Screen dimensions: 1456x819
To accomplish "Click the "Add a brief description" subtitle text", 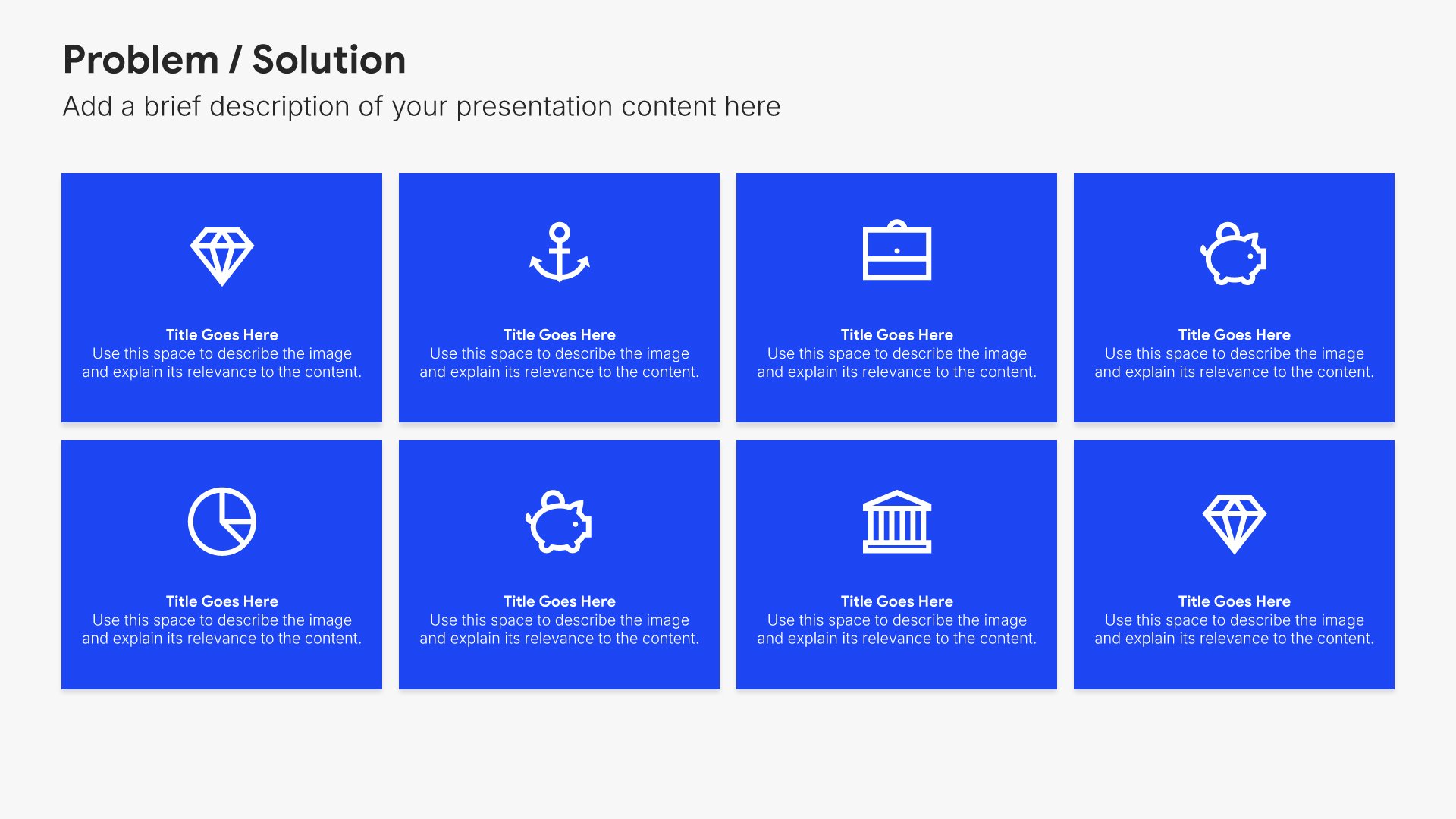I will (422, 107).
